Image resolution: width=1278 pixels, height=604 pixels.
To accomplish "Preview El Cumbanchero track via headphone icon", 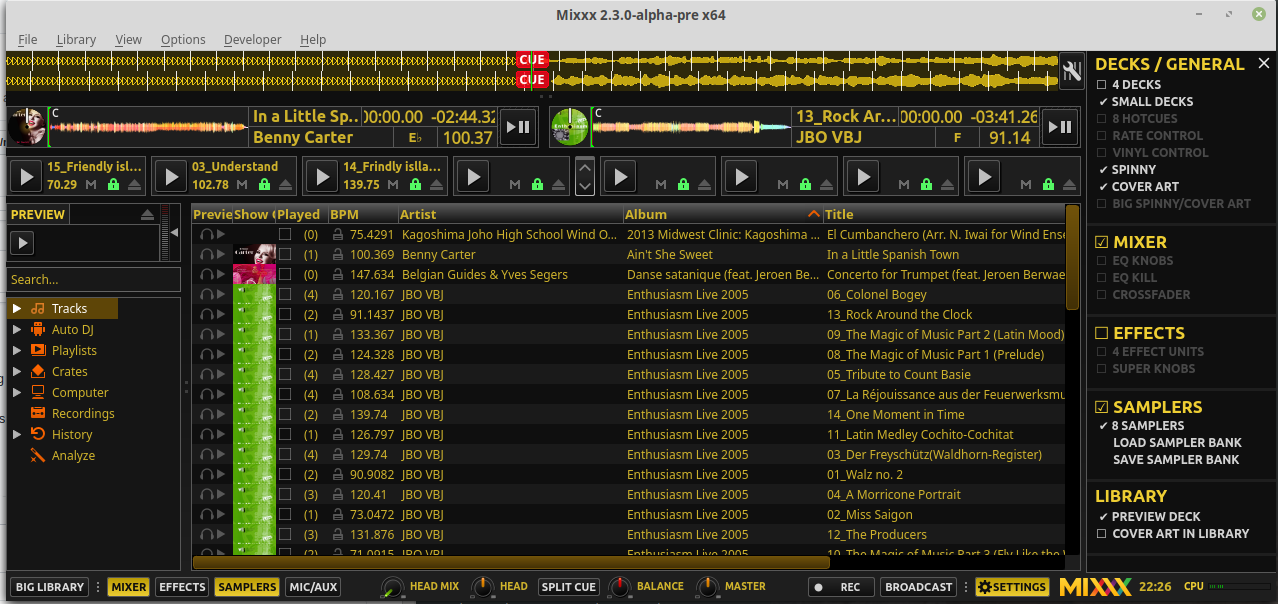I will (x=207, y=234).
